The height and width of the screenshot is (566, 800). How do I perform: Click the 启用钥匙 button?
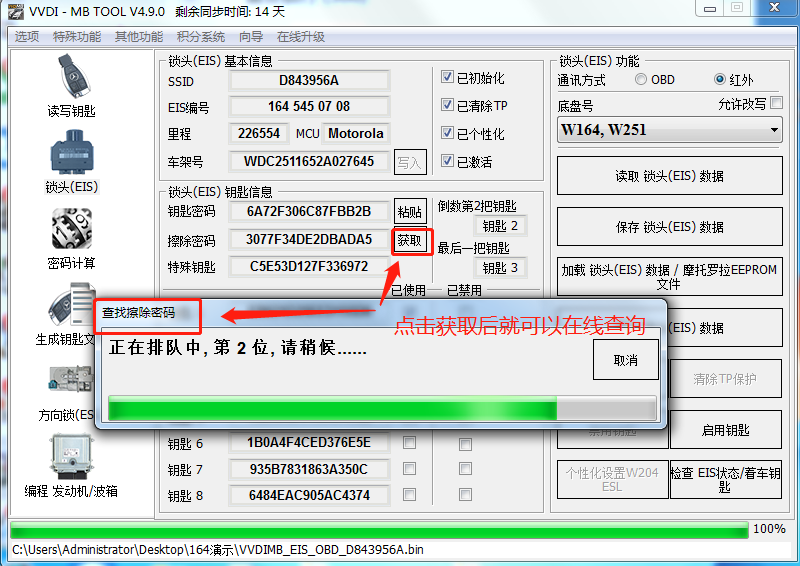(725, 430)
